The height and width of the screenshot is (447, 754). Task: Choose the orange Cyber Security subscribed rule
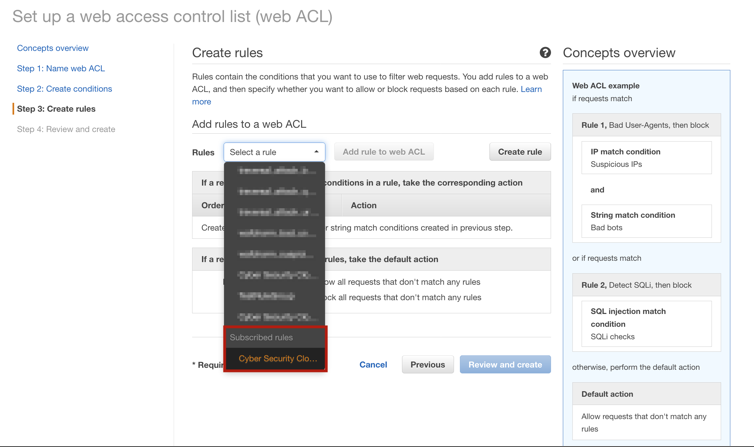277,358
